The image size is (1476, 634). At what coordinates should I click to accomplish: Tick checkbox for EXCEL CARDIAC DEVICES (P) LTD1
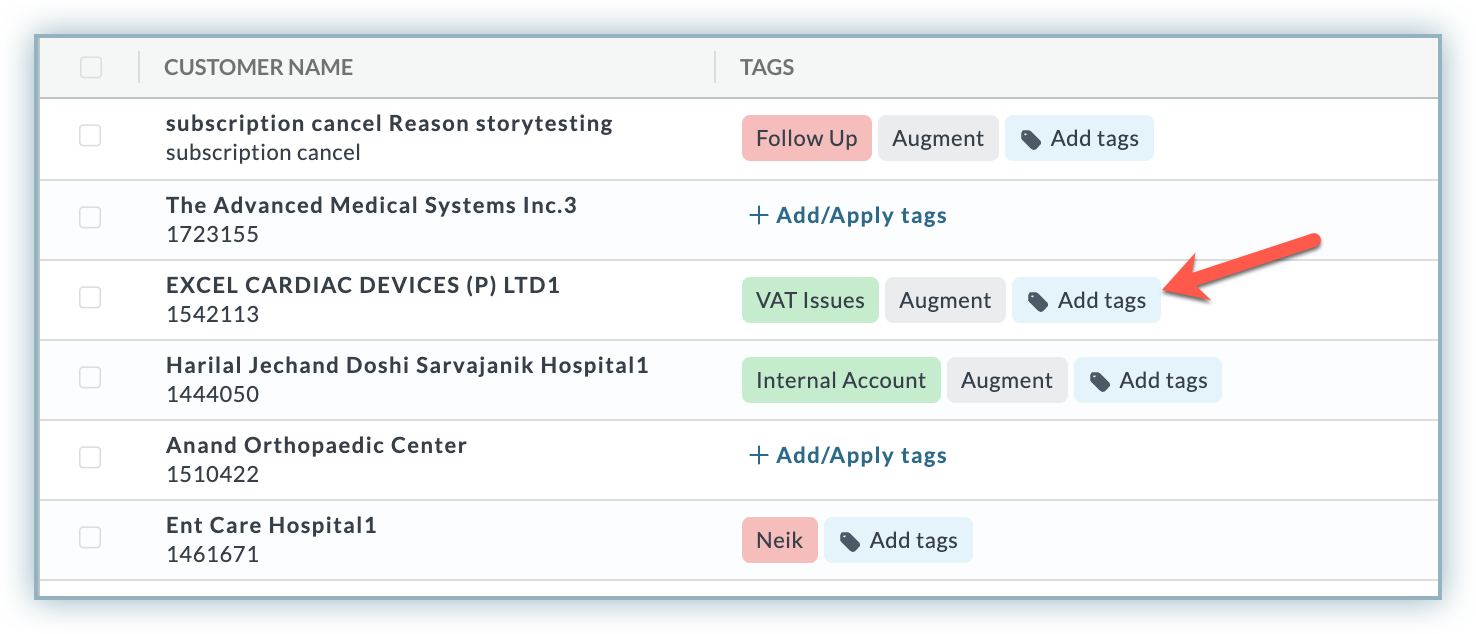[x=90, y=297]
